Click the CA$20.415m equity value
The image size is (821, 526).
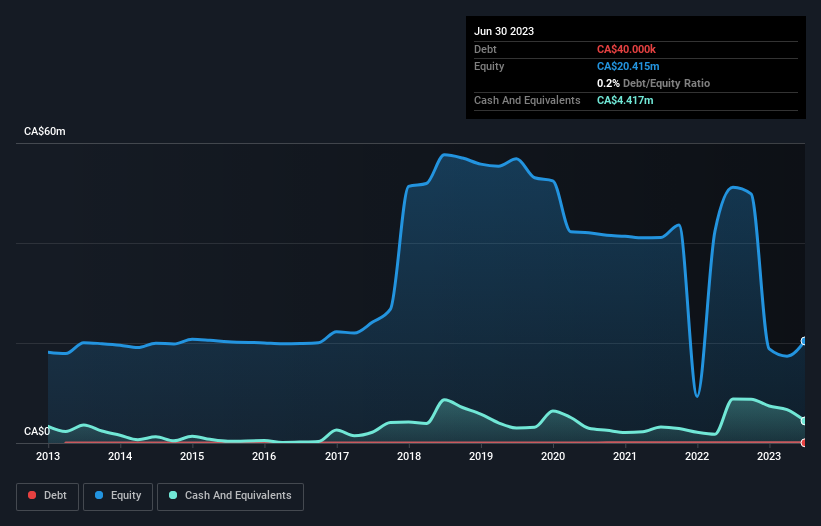pyautogui.click(x=628, y=66)
